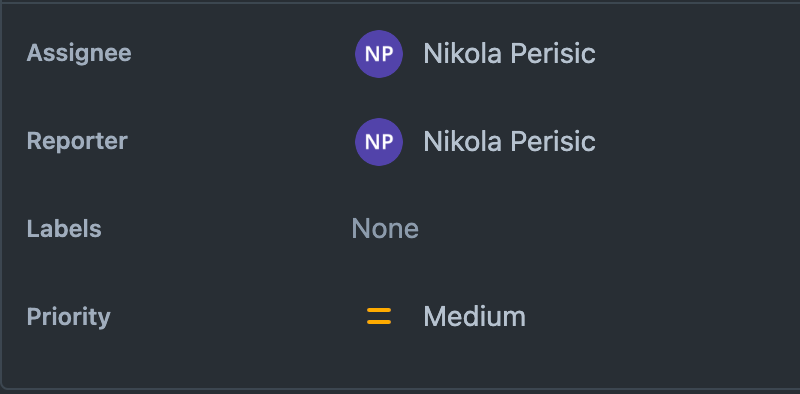Click the details panel bottom border

[400, 389]
